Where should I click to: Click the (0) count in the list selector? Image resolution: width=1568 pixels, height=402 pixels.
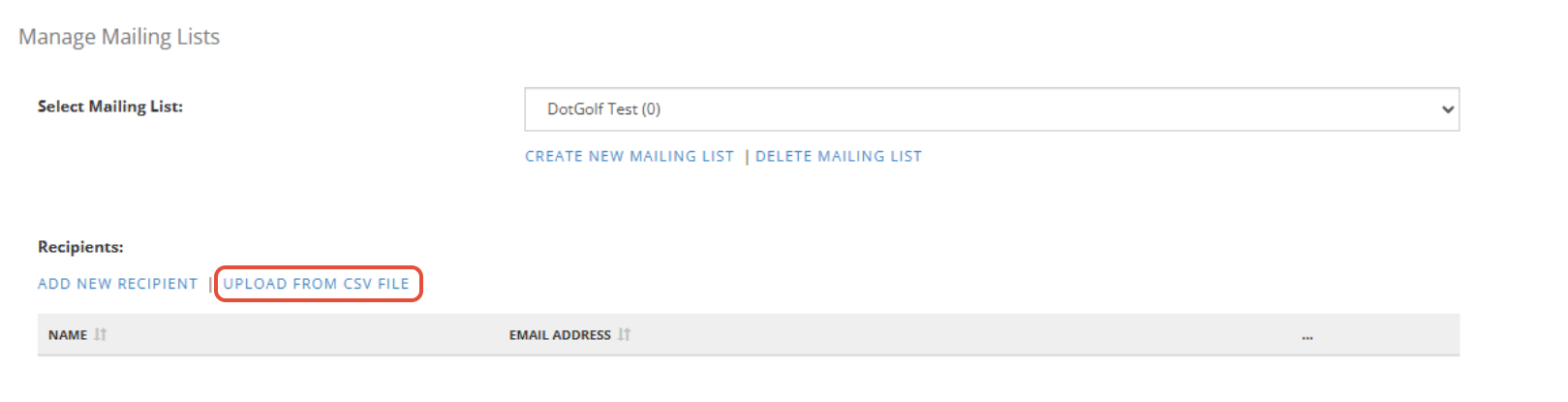(651, 109)
